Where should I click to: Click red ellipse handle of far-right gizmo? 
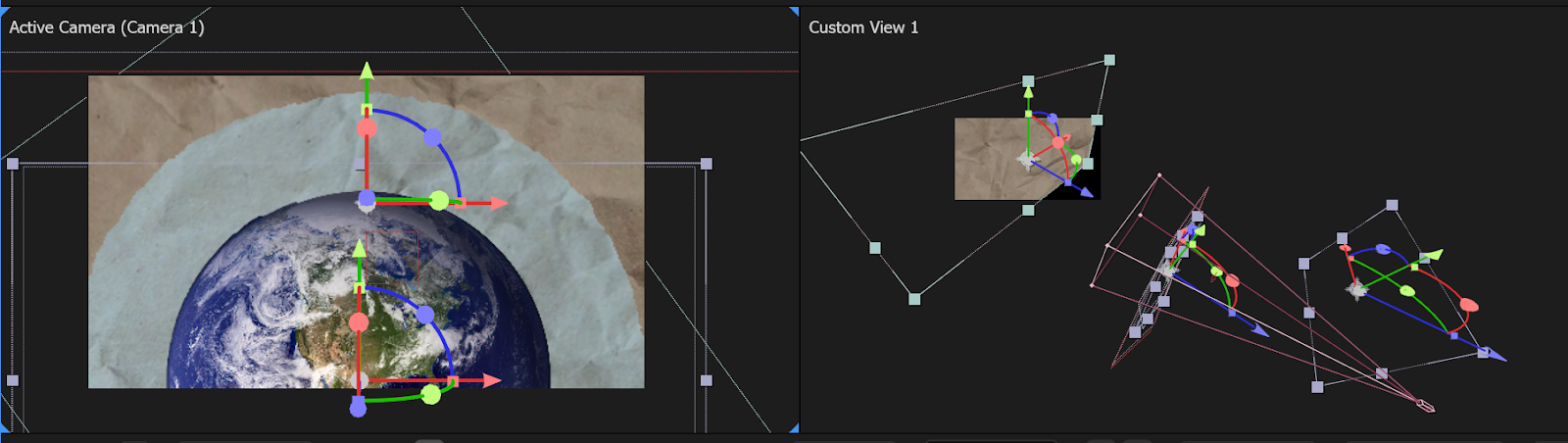(x=1469, y=305)
